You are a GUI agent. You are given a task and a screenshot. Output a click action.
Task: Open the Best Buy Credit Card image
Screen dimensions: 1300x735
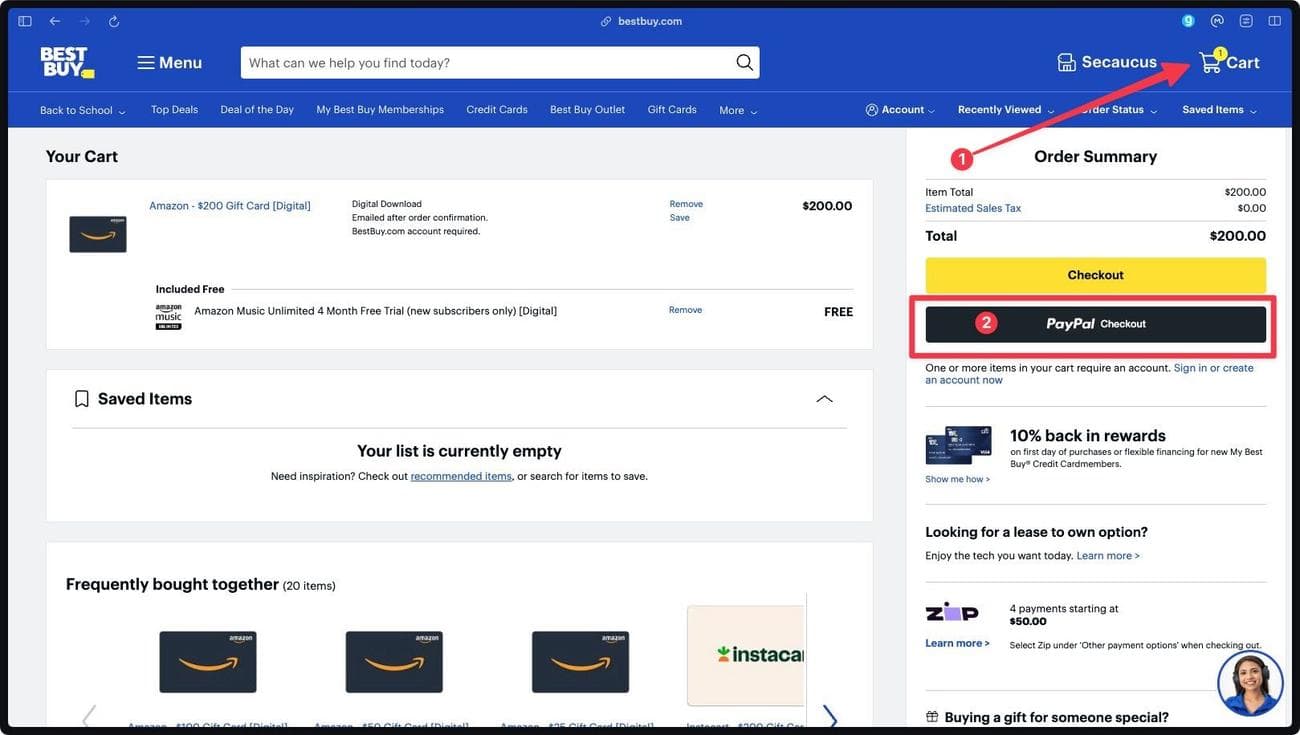[x=958, y=445]
